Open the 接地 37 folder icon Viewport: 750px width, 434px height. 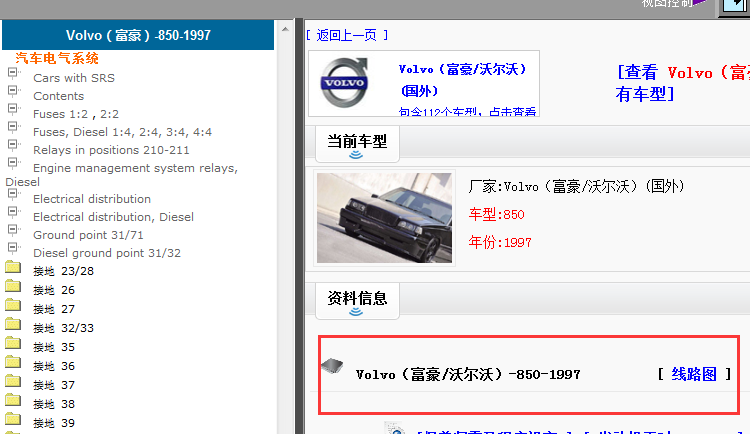tap(13, 381)
